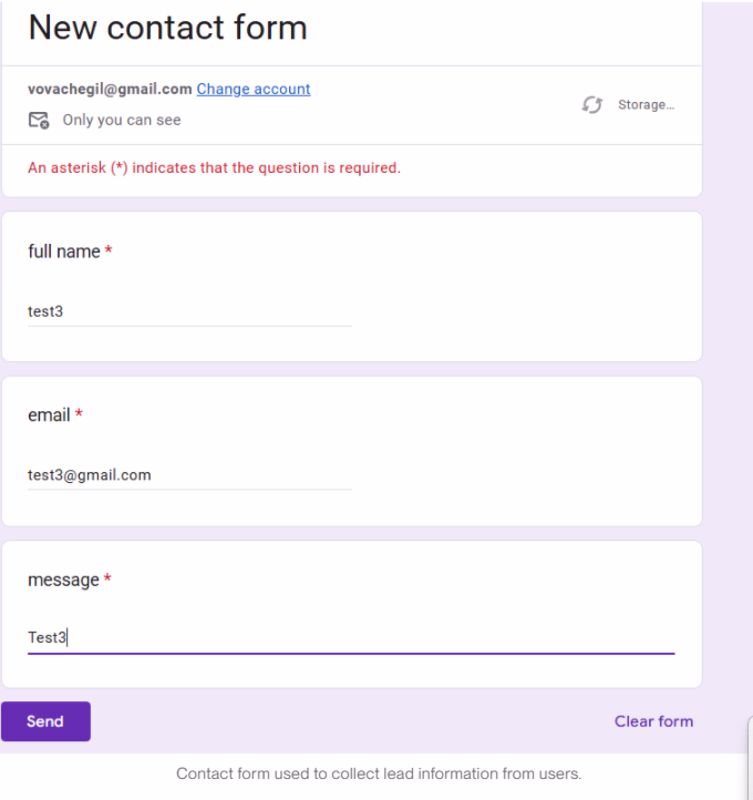753x800 pixels.
Task: Click the full name question label
Action: point(64,251)
